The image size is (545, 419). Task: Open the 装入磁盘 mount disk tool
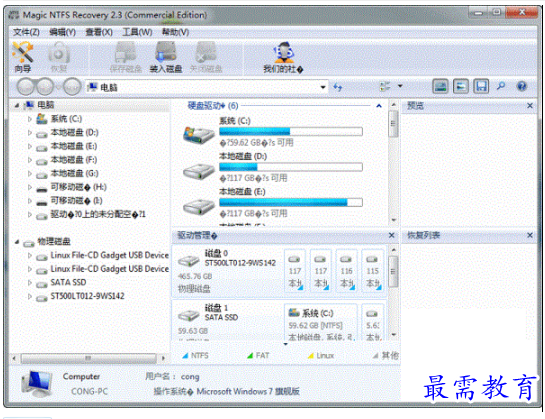pos(166,57)
